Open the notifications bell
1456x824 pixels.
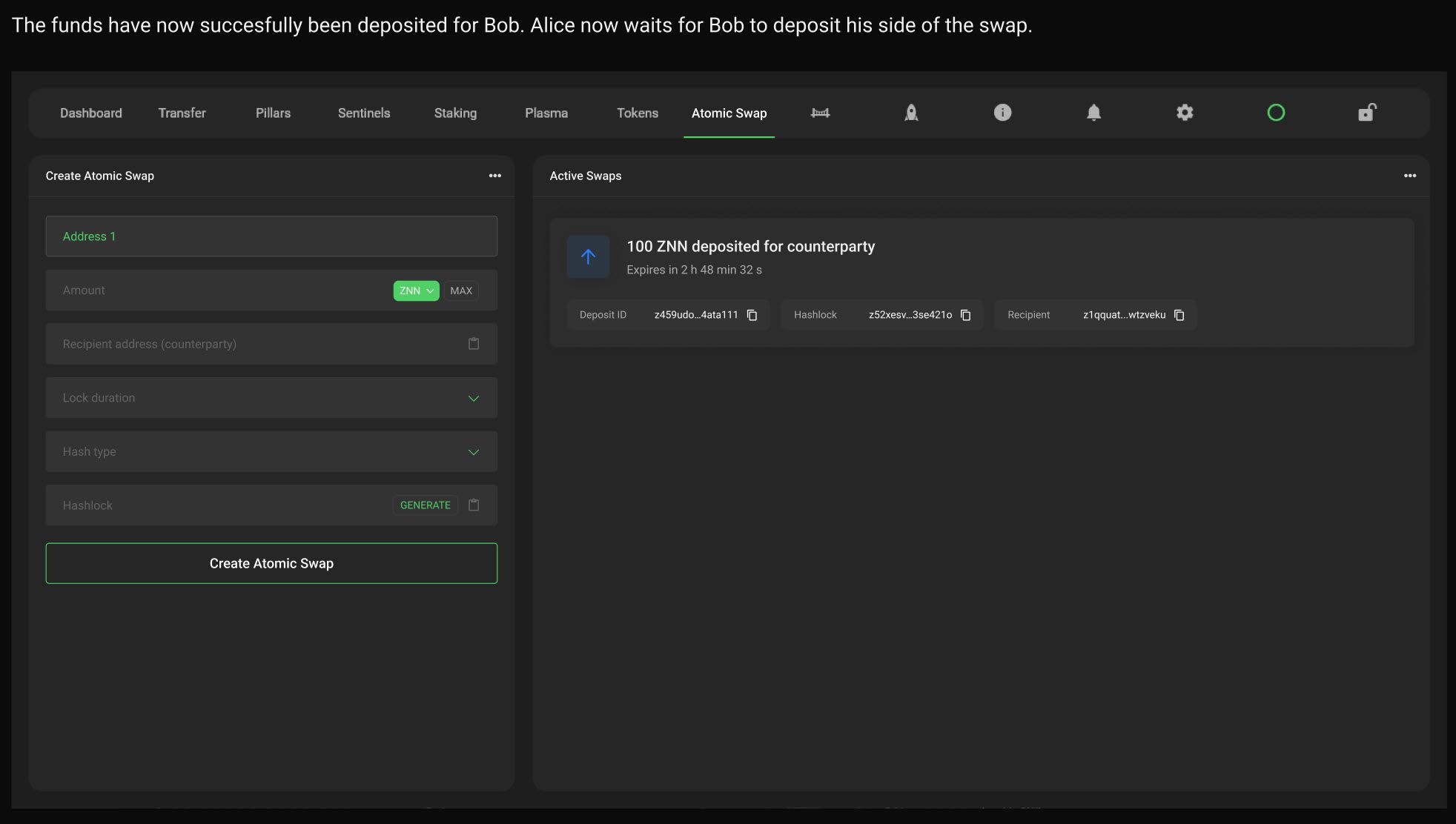pyautogui.click(x=1093, y=113)
